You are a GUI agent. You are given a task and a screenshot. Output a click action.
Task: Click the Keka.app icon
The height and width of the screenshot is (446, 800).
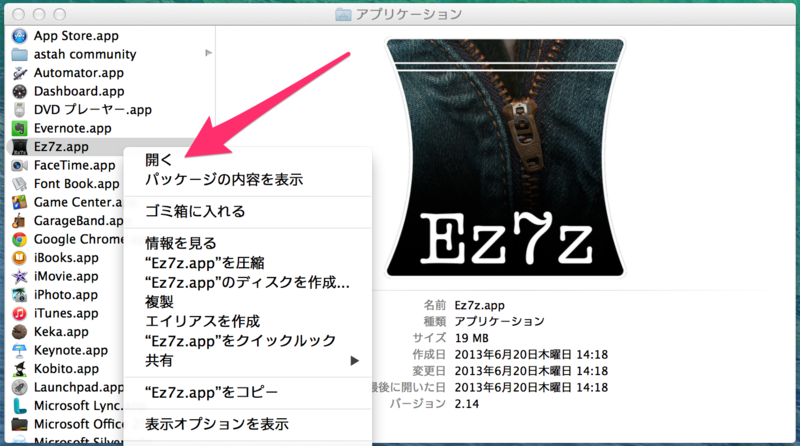[x=19, y=332]
